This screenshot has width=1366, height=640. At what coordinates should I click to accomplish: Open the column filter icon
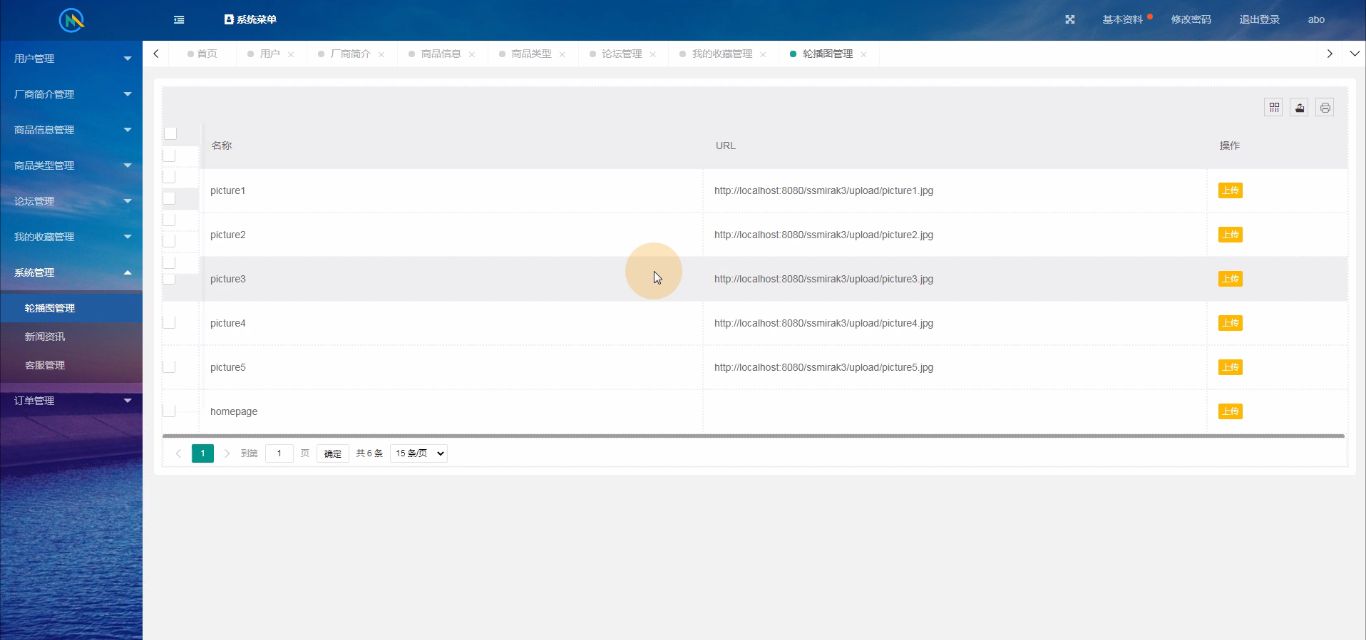point(1273,107)
